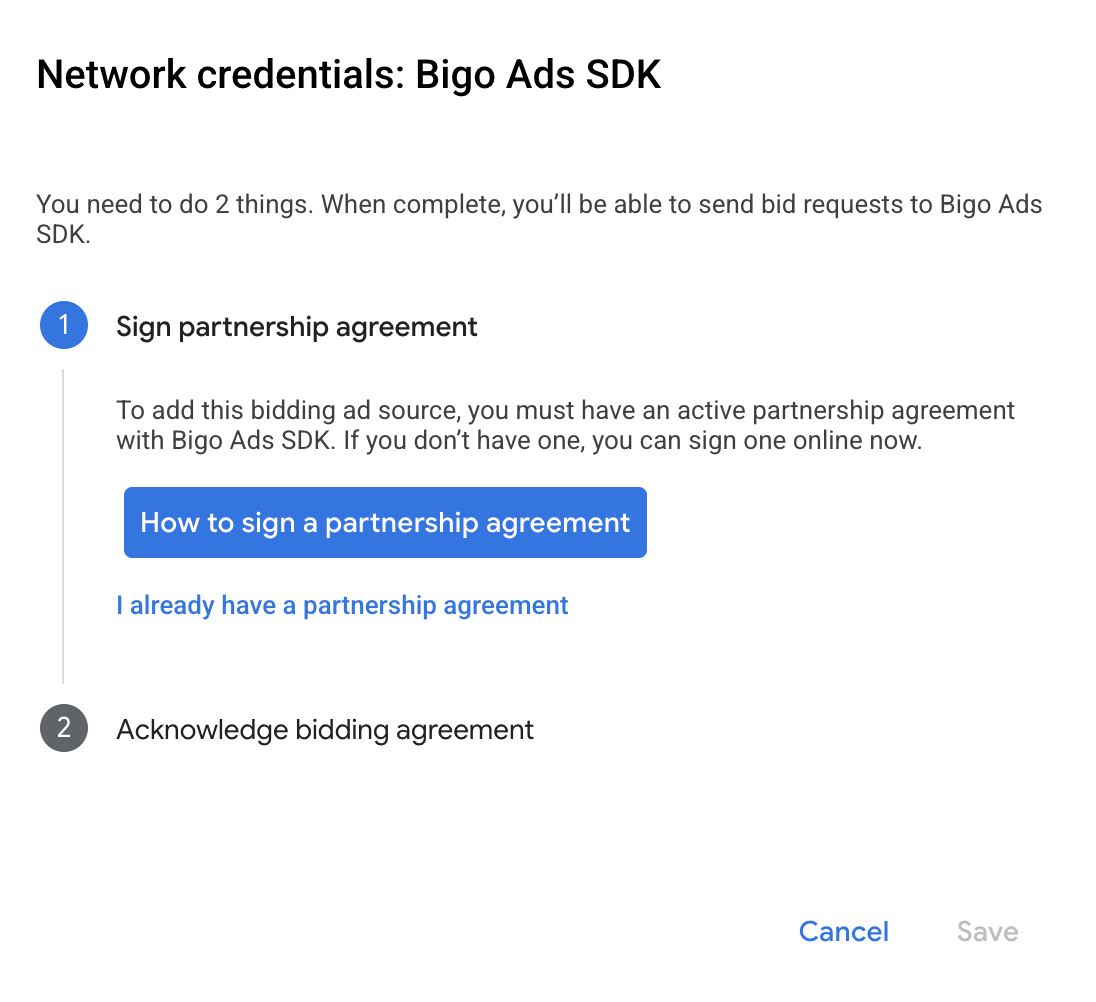The image size is (1096, 1002).
Task: Jump to step 2 via its number badge
Action: tap(64, 728)
